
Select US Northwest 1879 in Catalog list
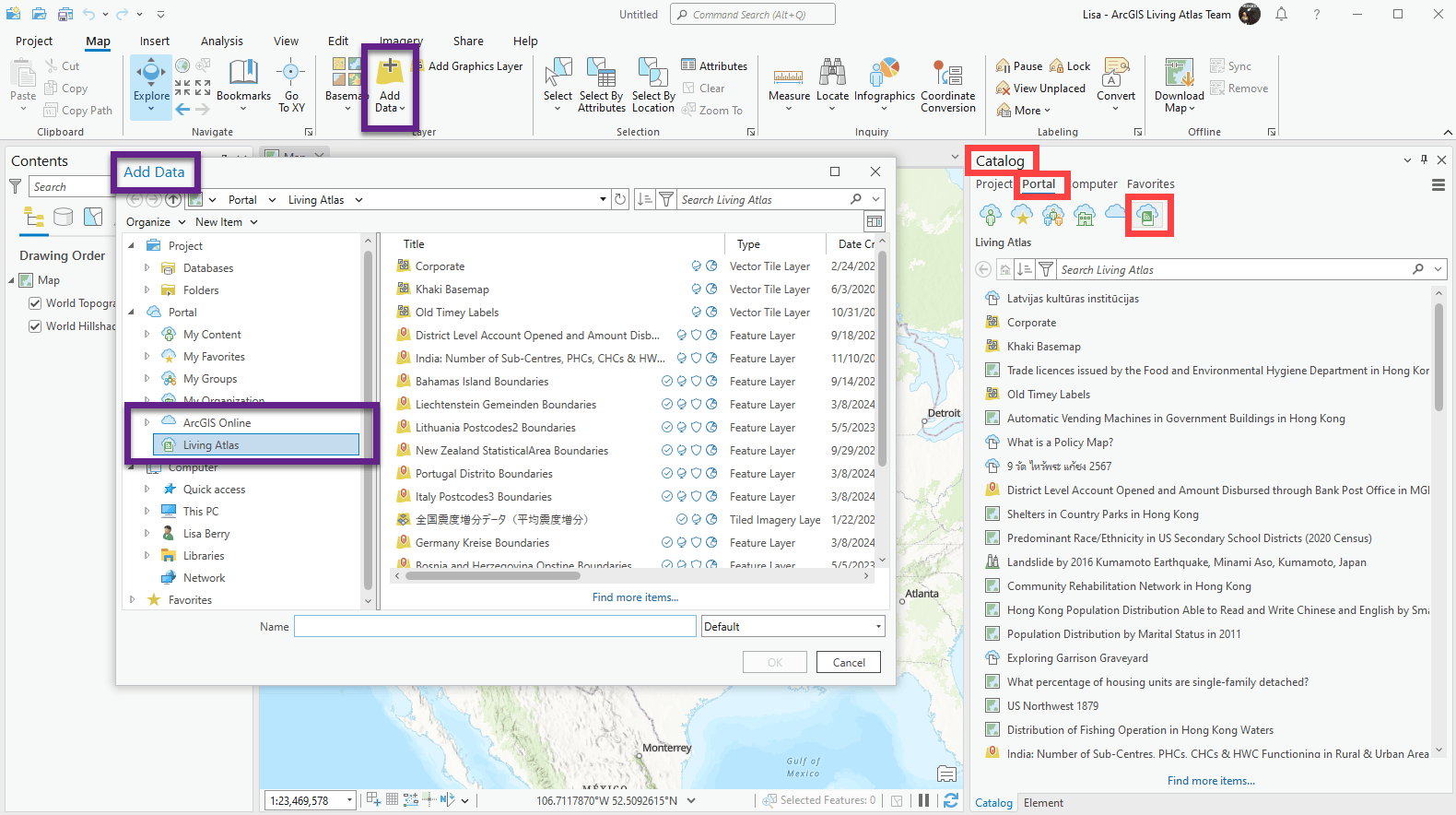(x=1052, y=706)
